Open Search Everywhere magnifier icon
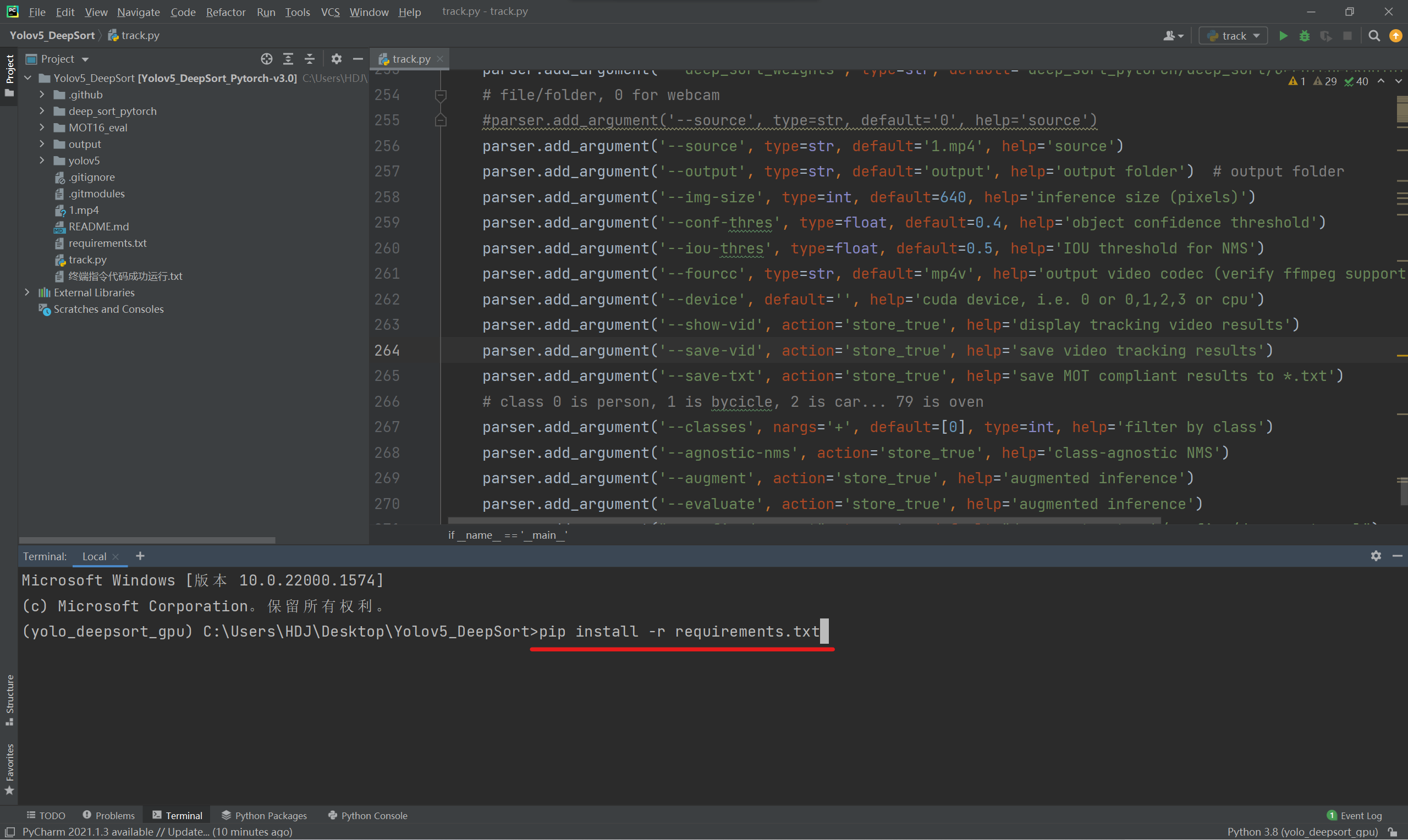 click(x=1374, y=36)
